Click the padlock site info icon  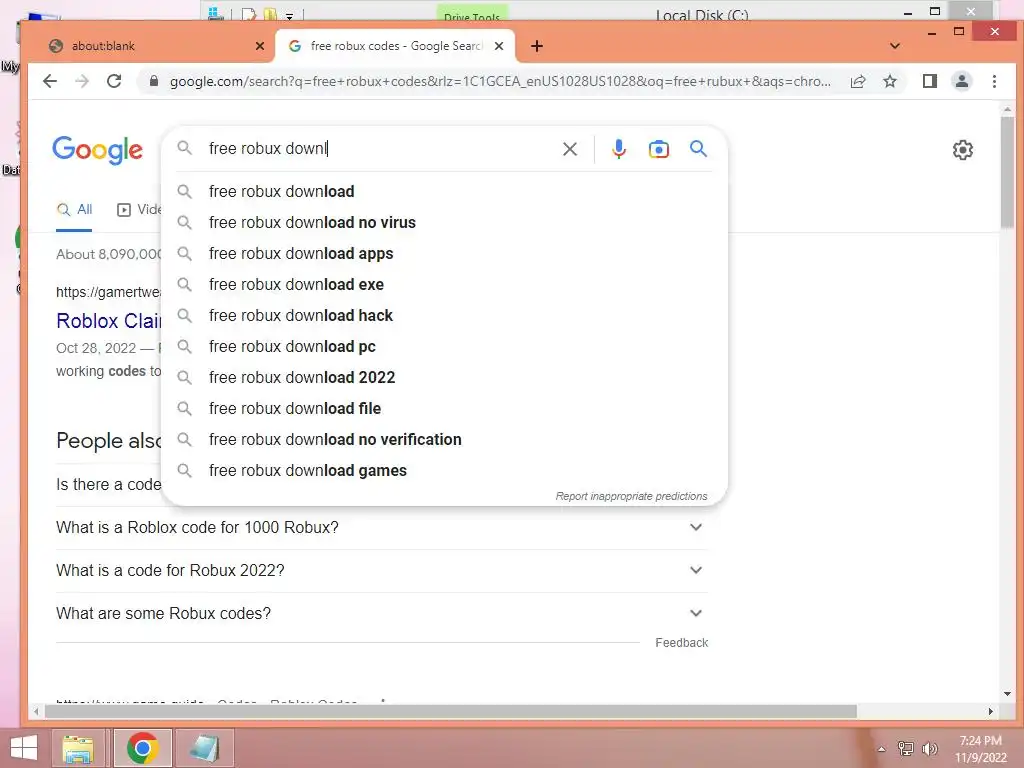tap(153, 81)
